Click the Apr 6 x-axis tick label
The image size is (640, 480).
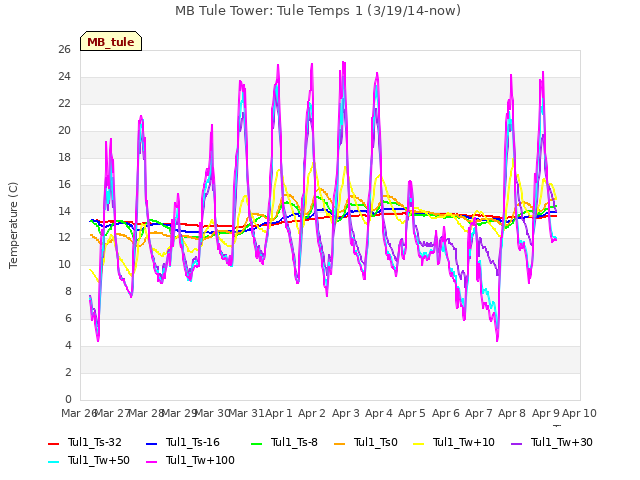tap(446, 413)
